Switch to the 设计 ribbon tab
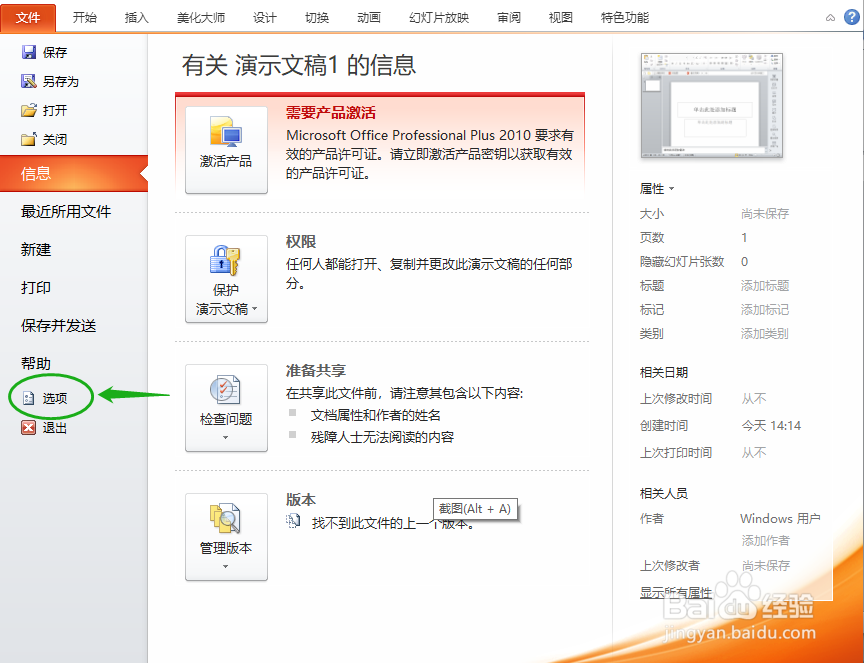 coord(264,18)
